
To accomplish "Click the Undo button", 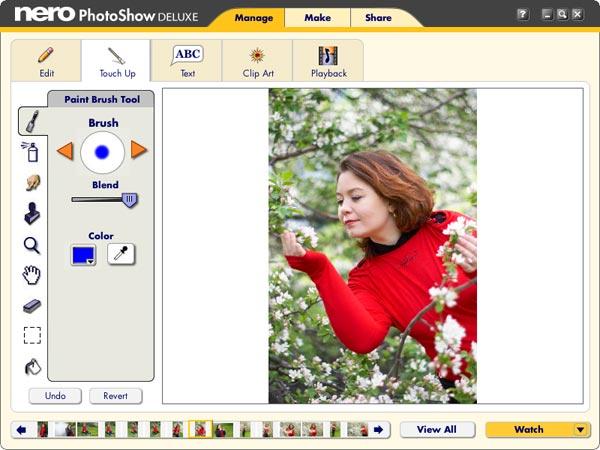I will [55, 396].
